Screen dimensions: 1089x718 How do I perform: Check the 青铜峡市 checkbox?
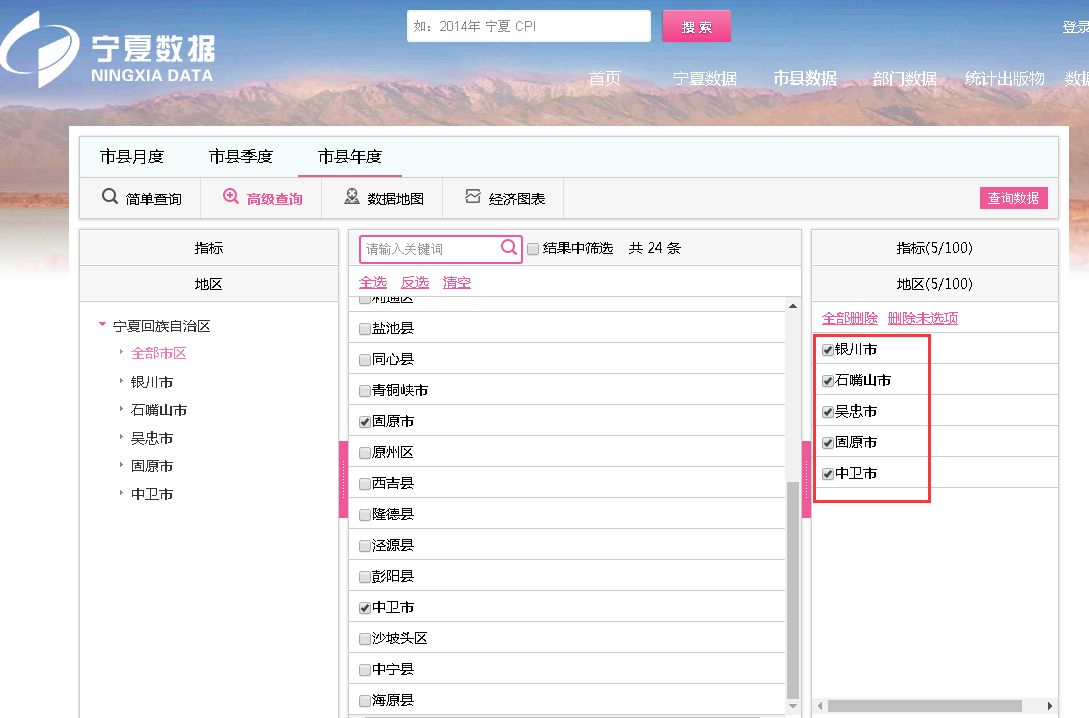click(365, 391)
